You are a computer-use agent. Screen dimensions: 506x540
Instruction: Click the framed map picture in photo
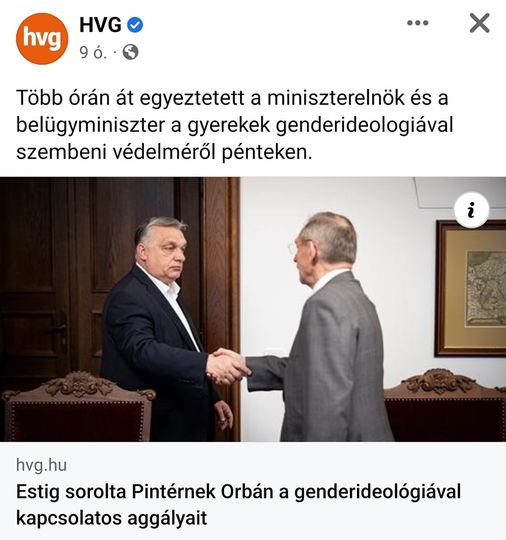point(471,289)
